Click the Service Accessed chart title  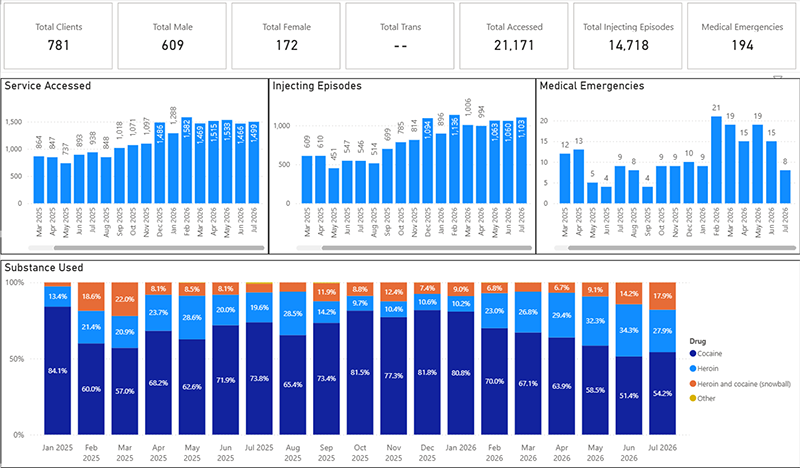(x=47, y=86)
